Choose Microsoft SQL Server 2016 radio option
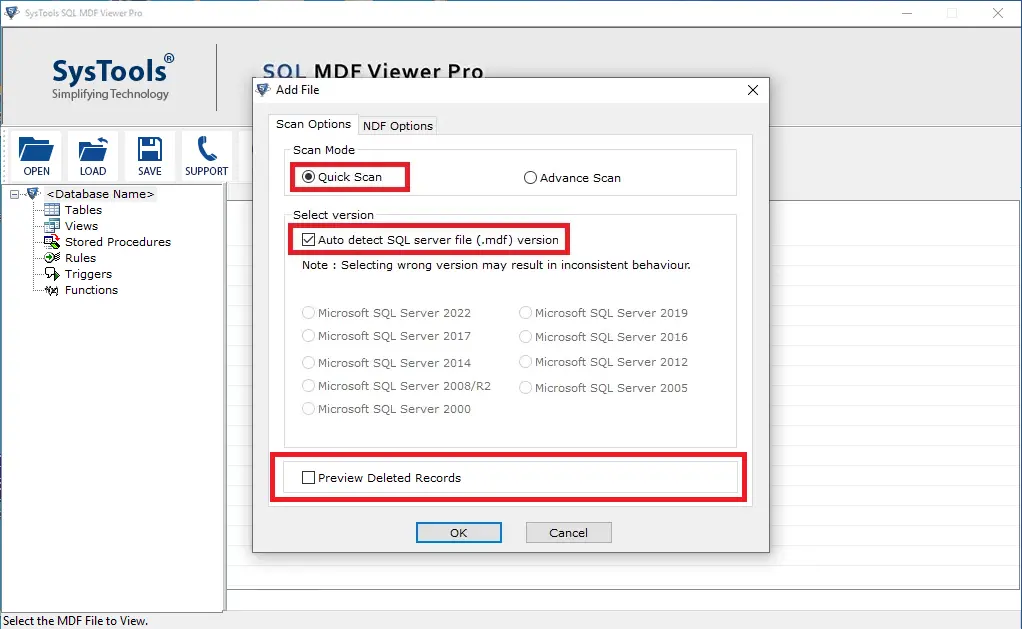 pyautogui.click(x=525, y=336)
